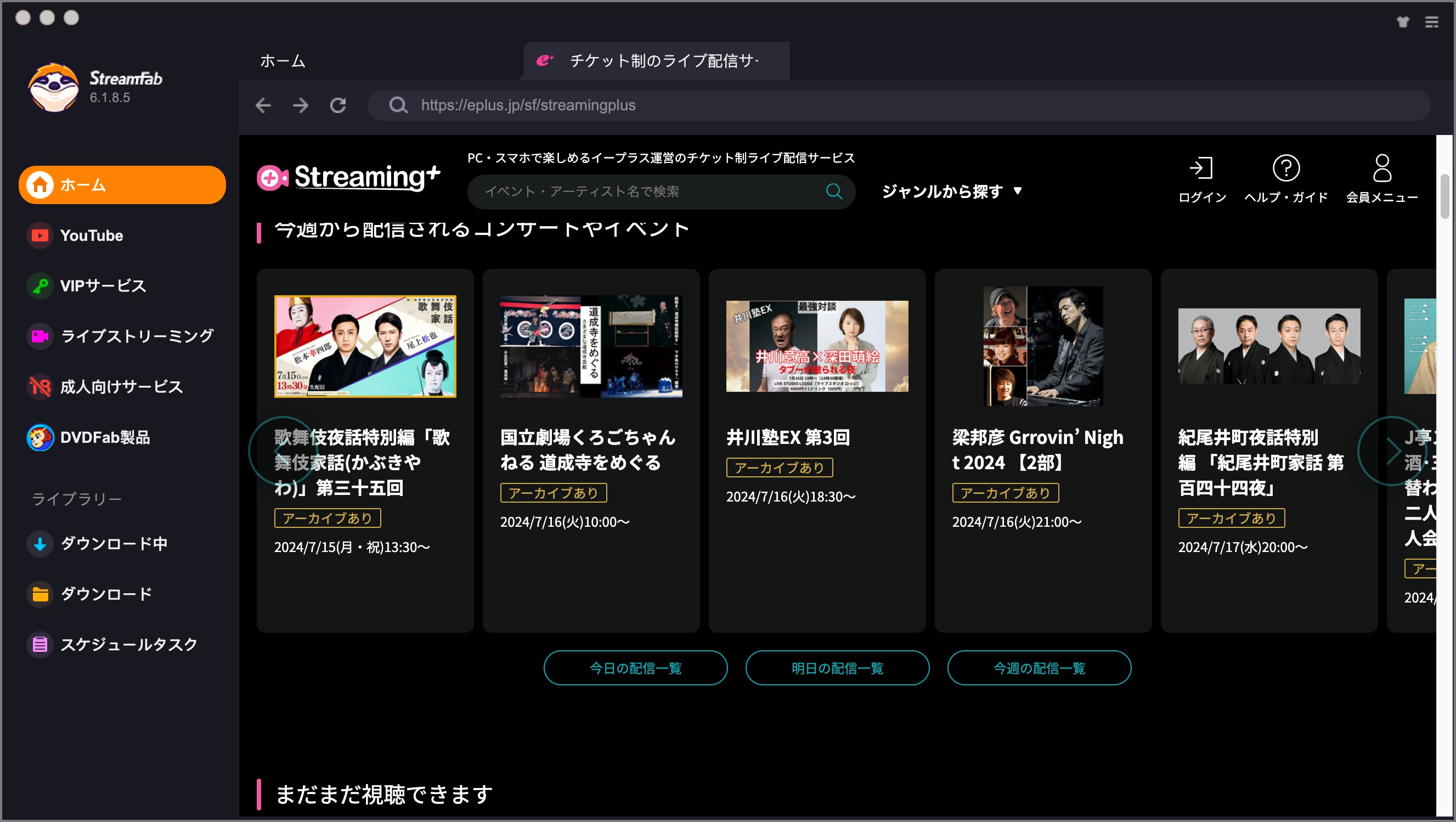
Task: Click the 井川塾EX 第3回 title
Action: [x=788, y=437]
